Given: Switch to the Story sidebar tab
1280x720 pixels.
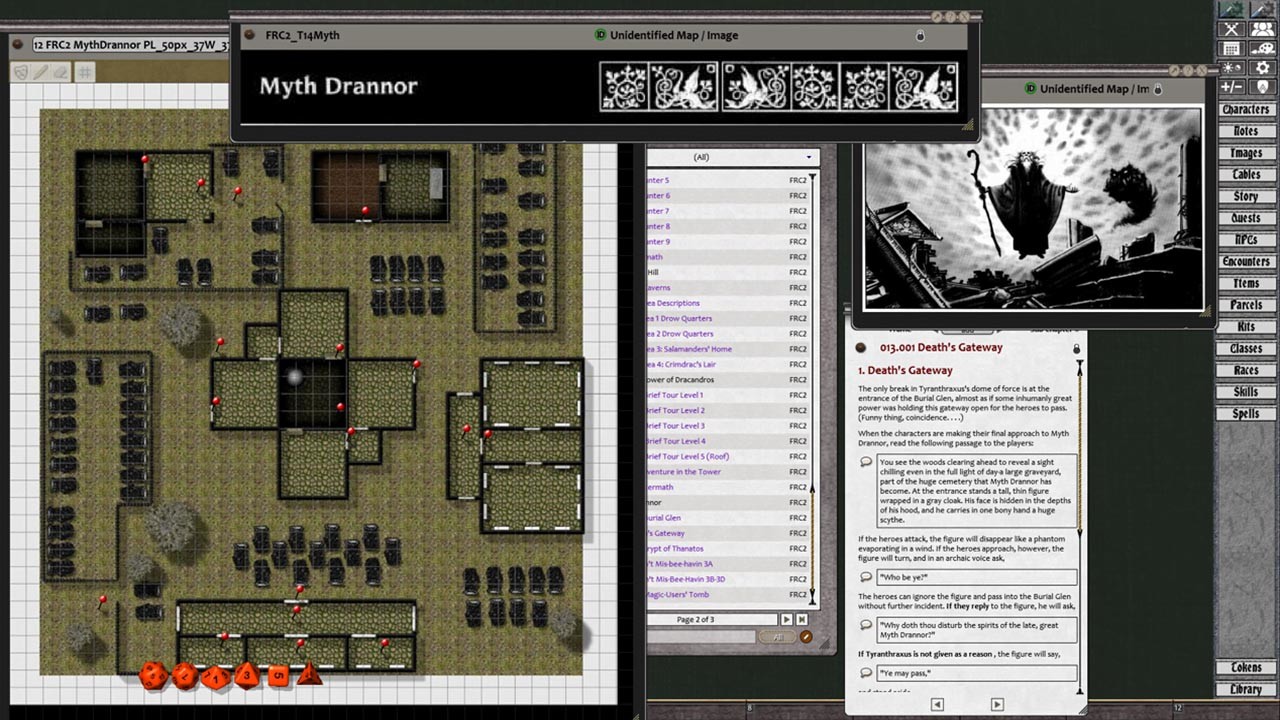Looking at the screenshot, I should click(x=1246, y=196).
